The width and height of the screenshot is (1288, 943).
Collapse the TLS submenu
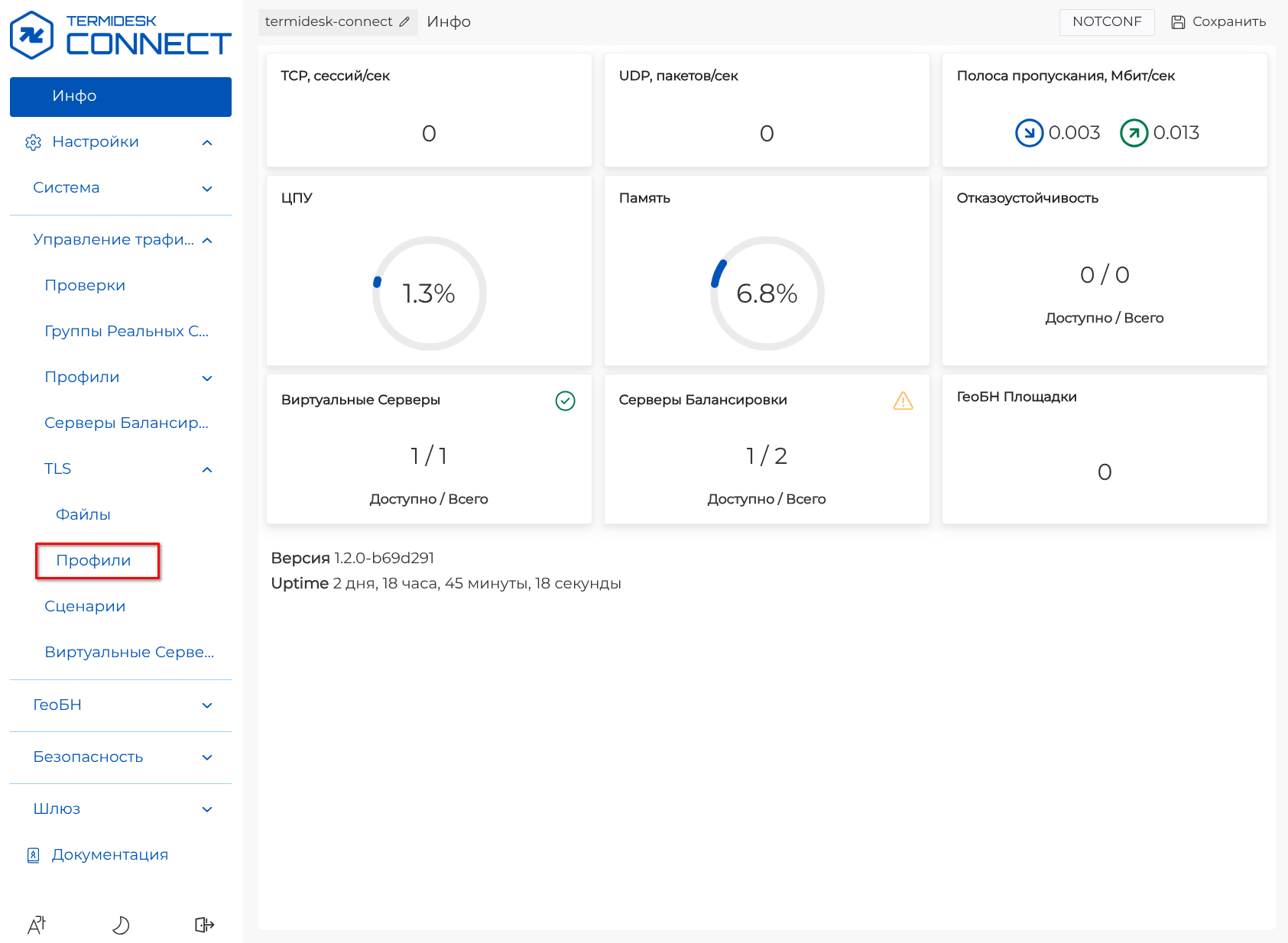coord(206,469)
